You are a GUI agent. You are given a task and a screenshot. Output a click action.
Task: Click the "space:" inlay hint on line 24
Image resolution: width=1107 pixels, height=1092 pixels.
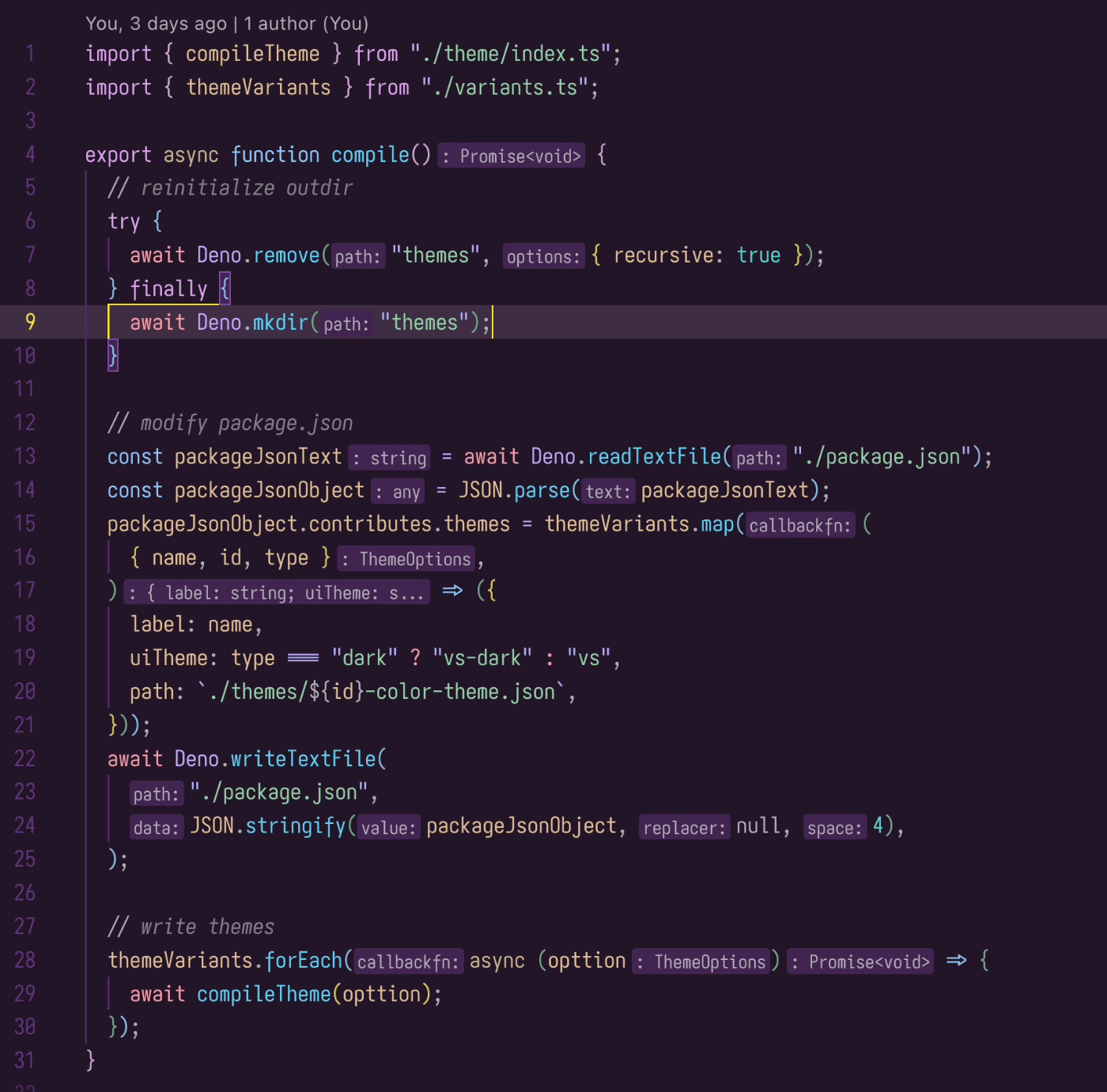pyautogui.click(x=835, y=827)
